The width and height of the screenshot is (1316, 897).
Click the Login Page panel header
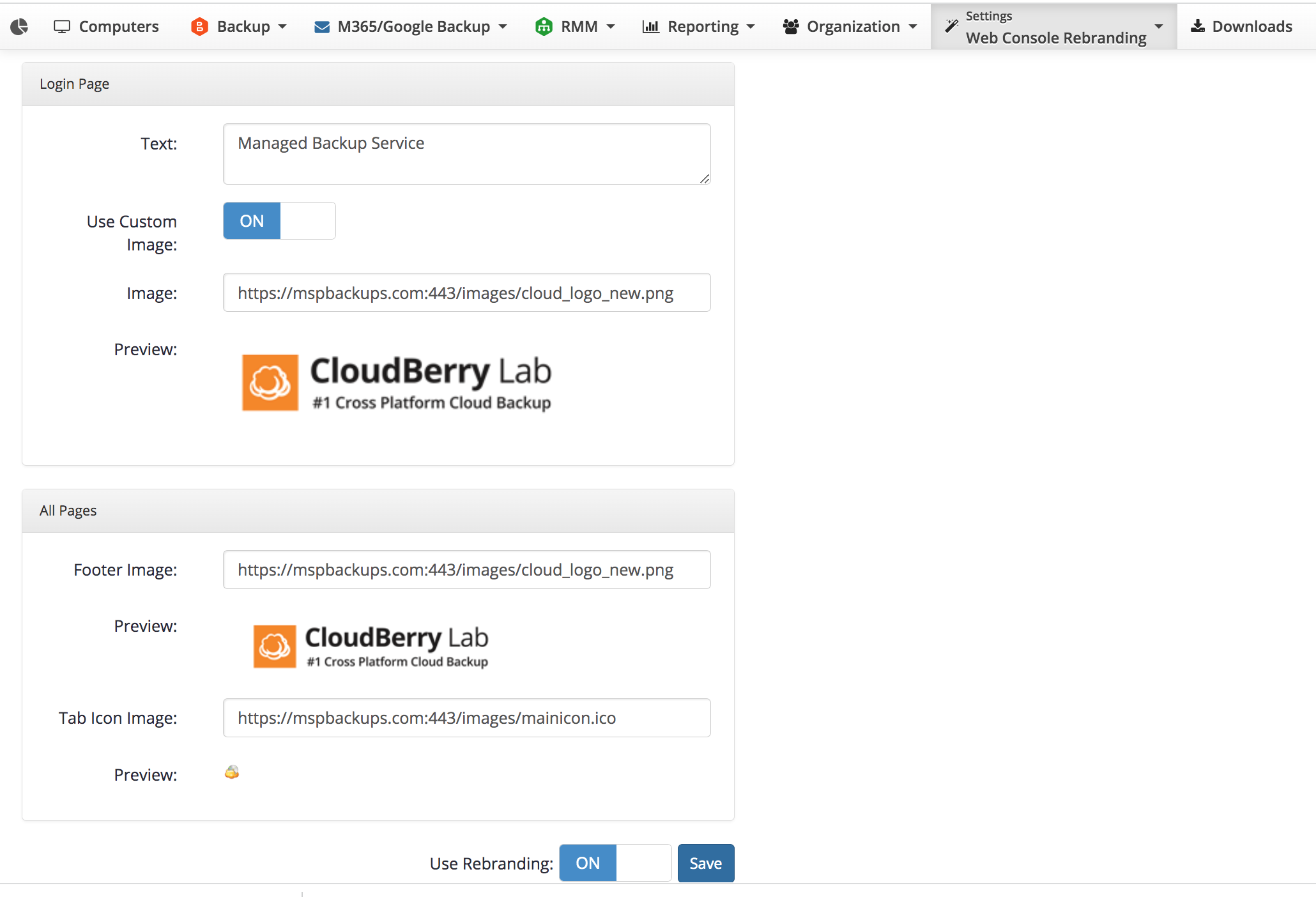(378, 84)
